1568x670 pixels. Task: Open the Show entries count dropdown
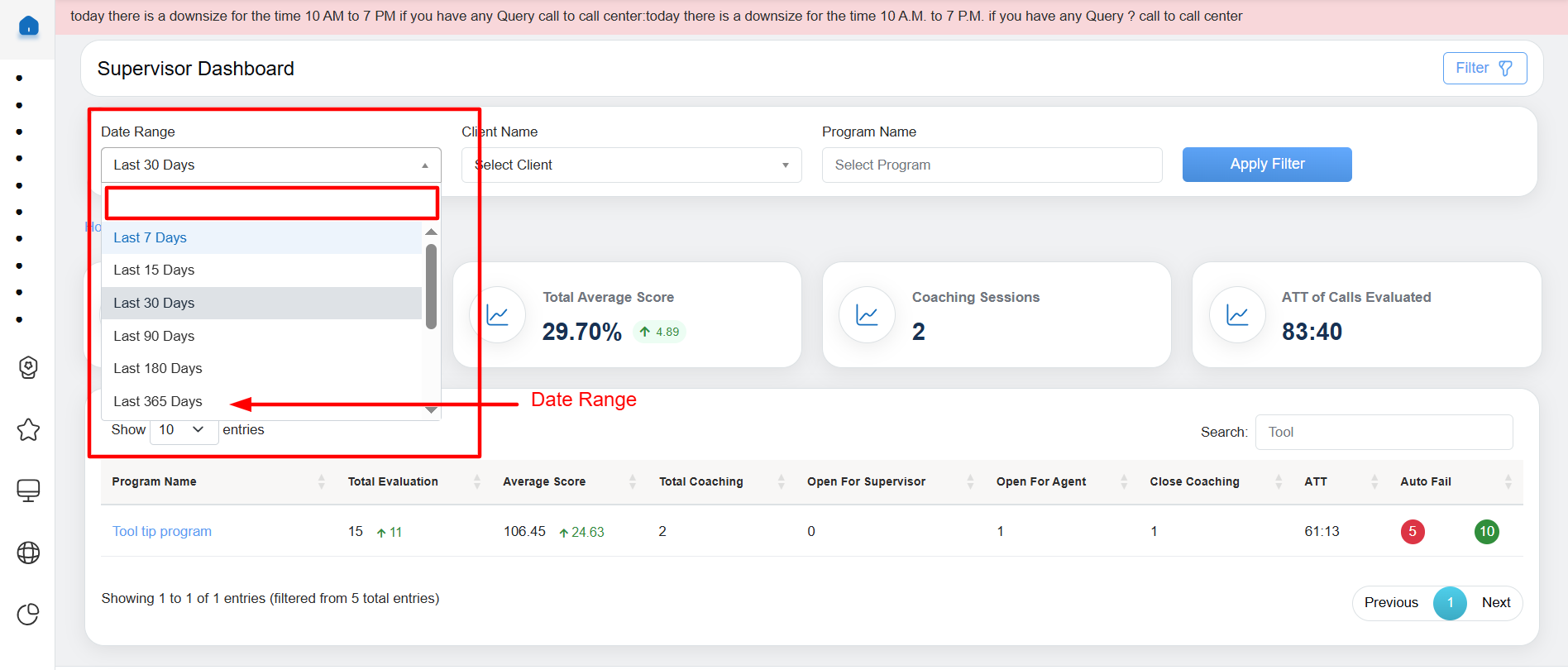tap(183, 430)
